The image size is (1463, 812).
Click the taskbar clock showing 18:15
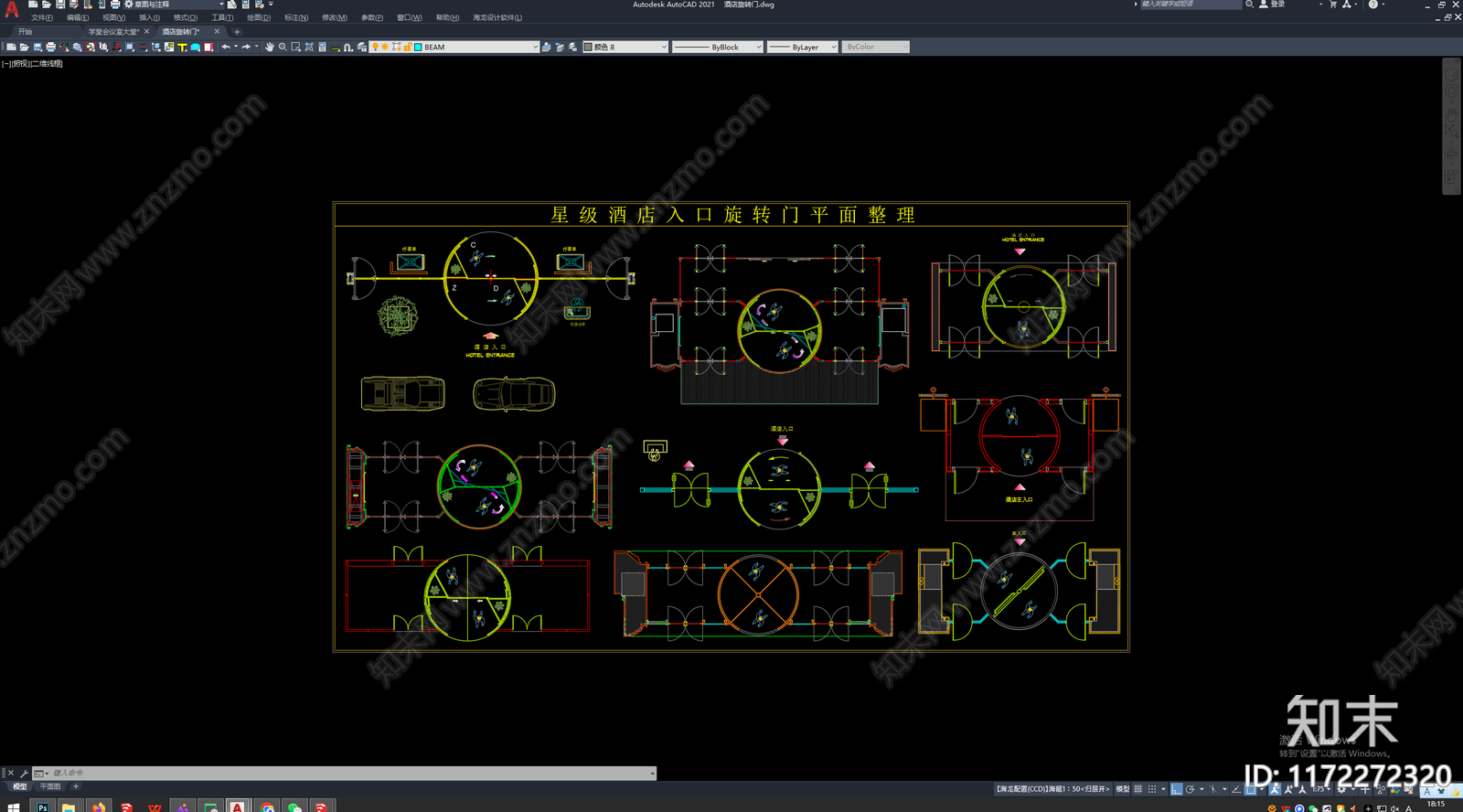point(1436,804)
